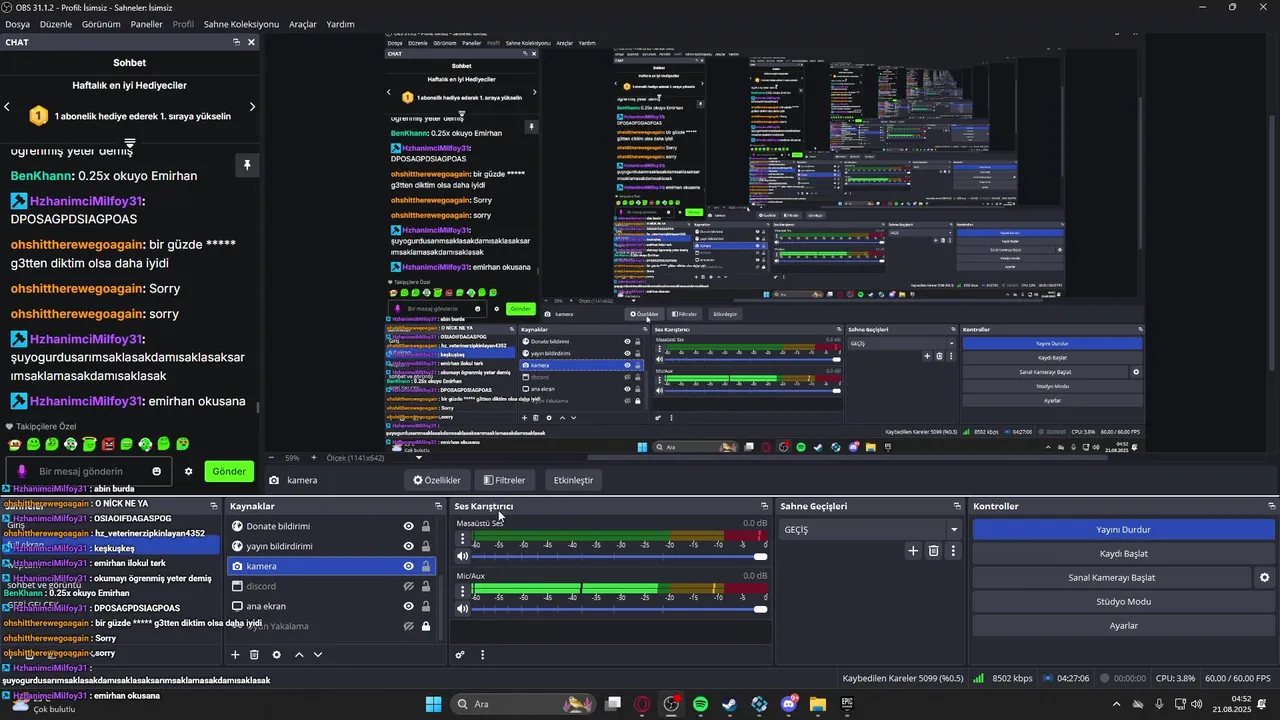Mute Mic/Aux speaker icon

[462, 609]
